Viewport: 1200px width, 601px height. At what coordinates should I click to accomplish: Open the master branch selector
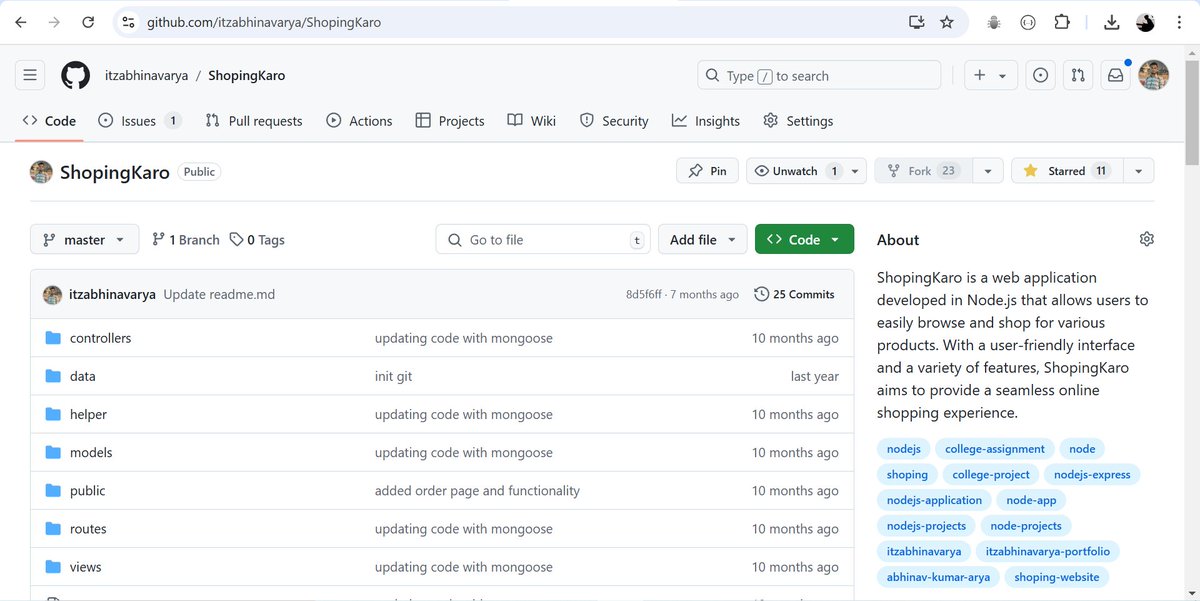pyautogui.click(x=84, y=239)
